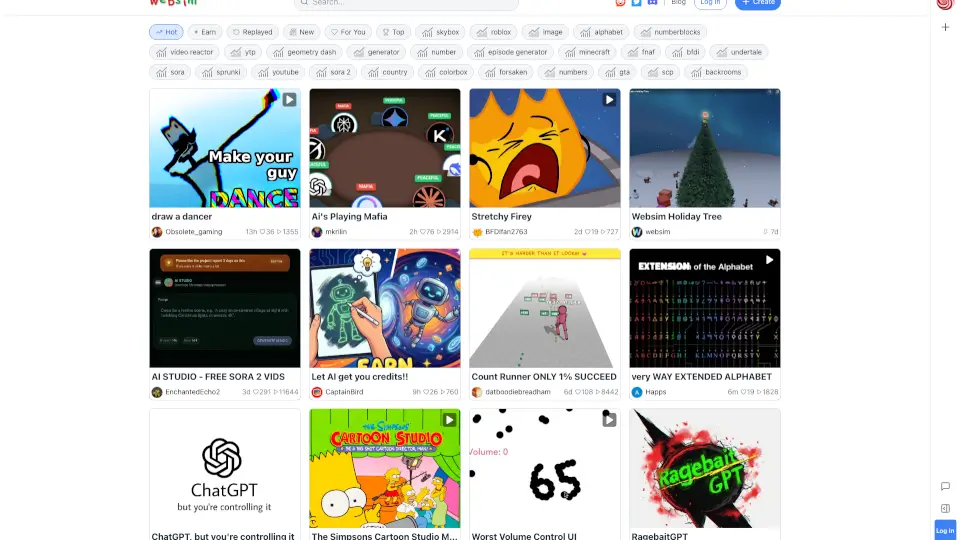
Task: Open the Ai's Playing Mafia thumbnail
Action: pos(384,148)
